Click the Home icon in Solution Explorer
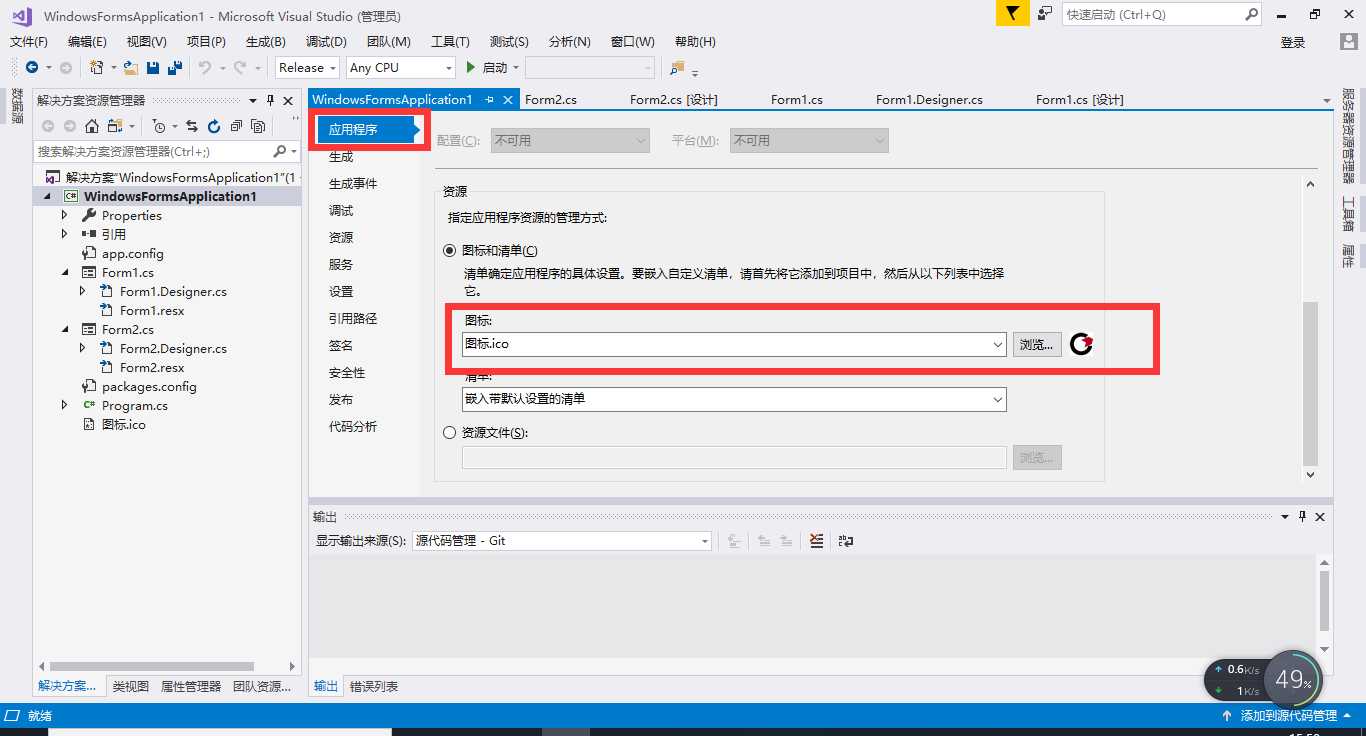 [x=92, y=126]
